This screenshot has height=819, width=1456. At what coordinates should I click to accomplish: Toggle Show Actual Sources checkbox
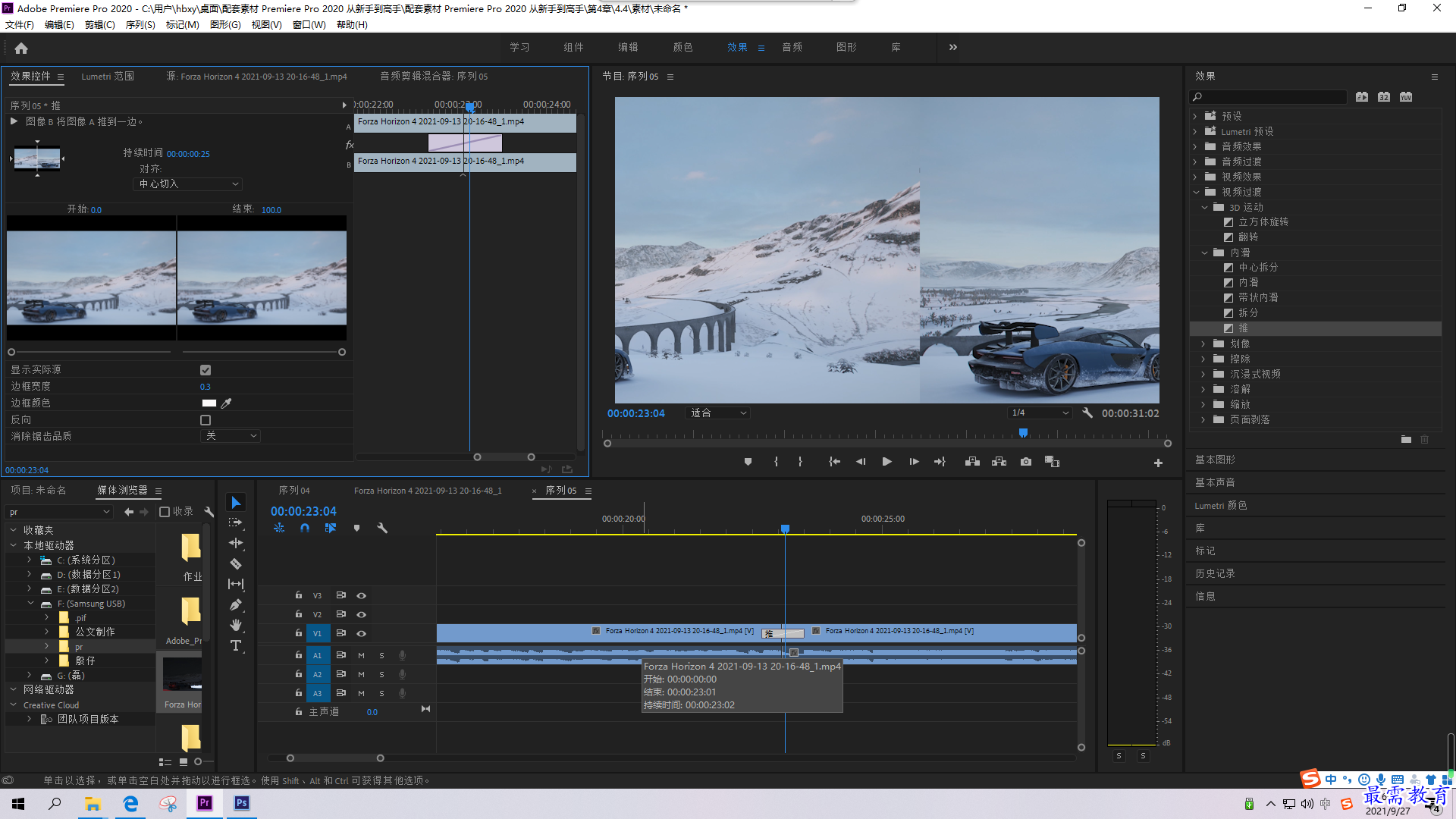(x=206, y=370)
